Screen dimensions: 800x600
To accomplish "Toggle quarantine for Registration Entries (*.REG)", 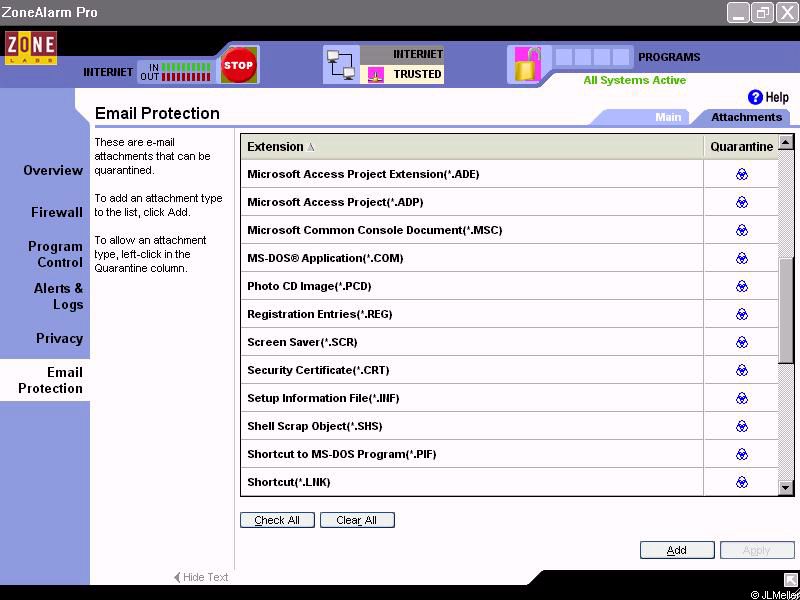I will tap(742, 314).
